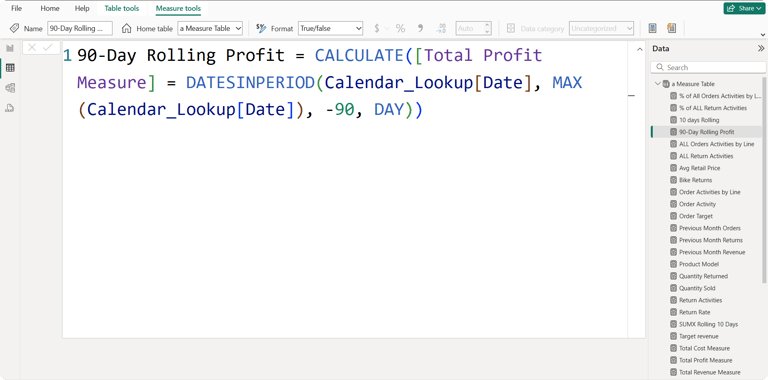The width and height of the screenshot is (768, 380).
Task: Commit formula with the checkmark icon
Action: pyautogui.click(x=48, y=48)
